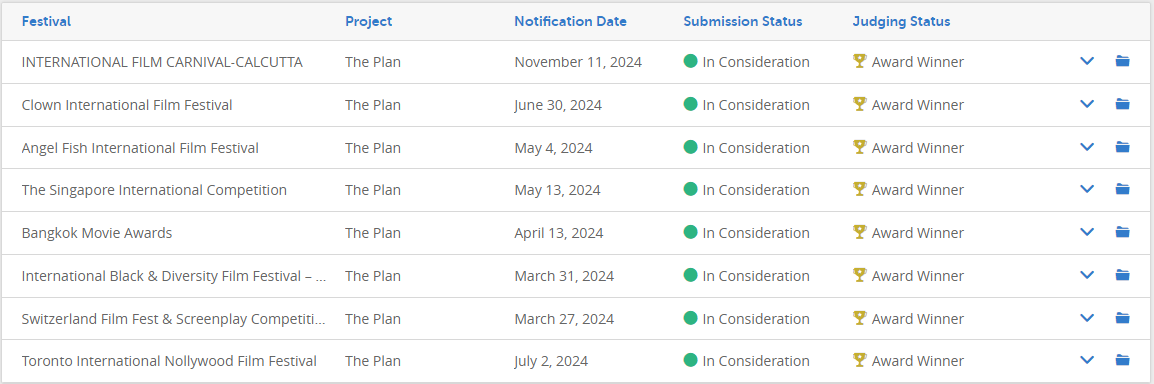
Task: Expand INTERNATIONAL FILM CARNIVAL-CALCUTTA row chevron
Action: click(x=1086, y=61)
